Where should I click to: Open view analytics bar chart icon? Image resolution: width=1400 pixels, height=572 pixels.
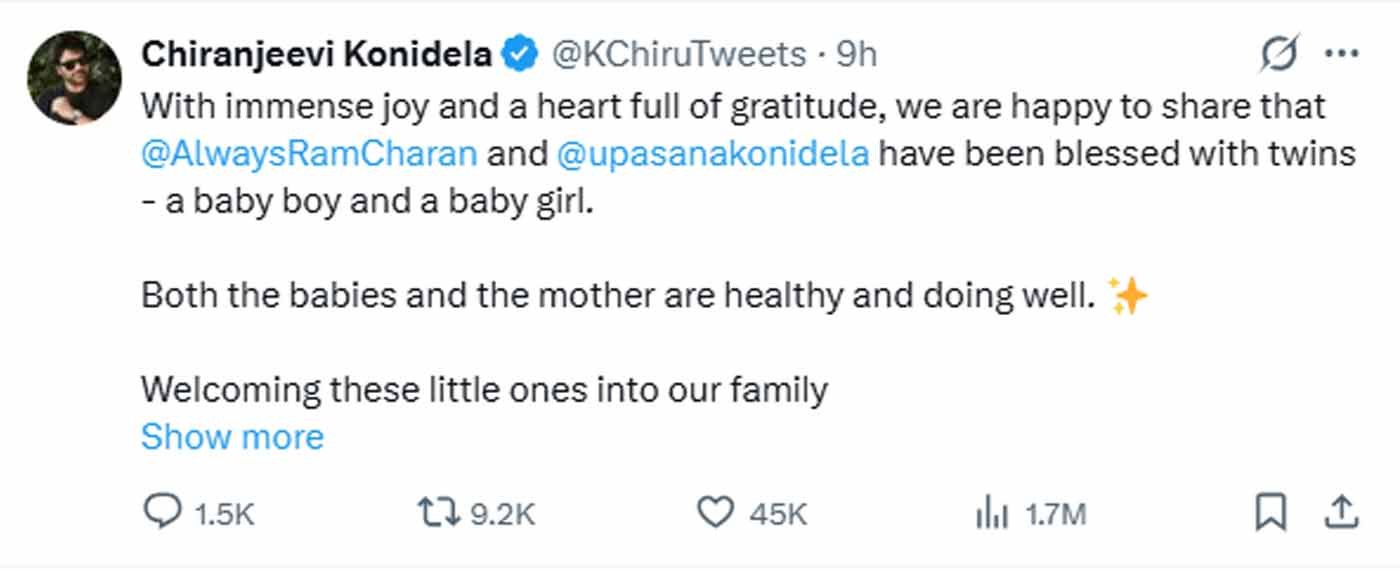point(989,513)
